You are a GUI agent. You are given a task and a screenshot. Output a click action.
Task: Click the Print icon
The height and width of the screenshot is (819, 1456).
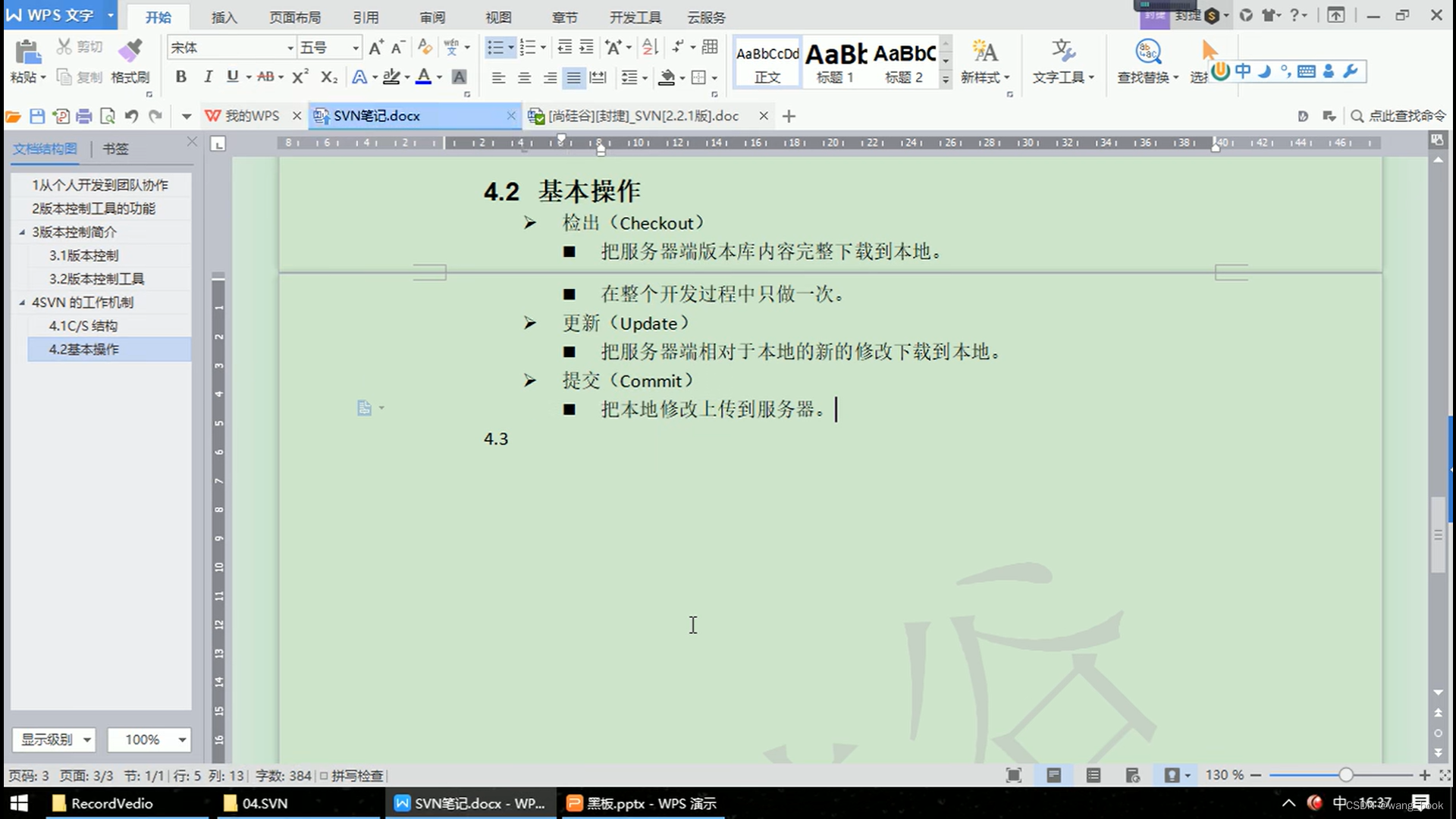tap(83, 115)
